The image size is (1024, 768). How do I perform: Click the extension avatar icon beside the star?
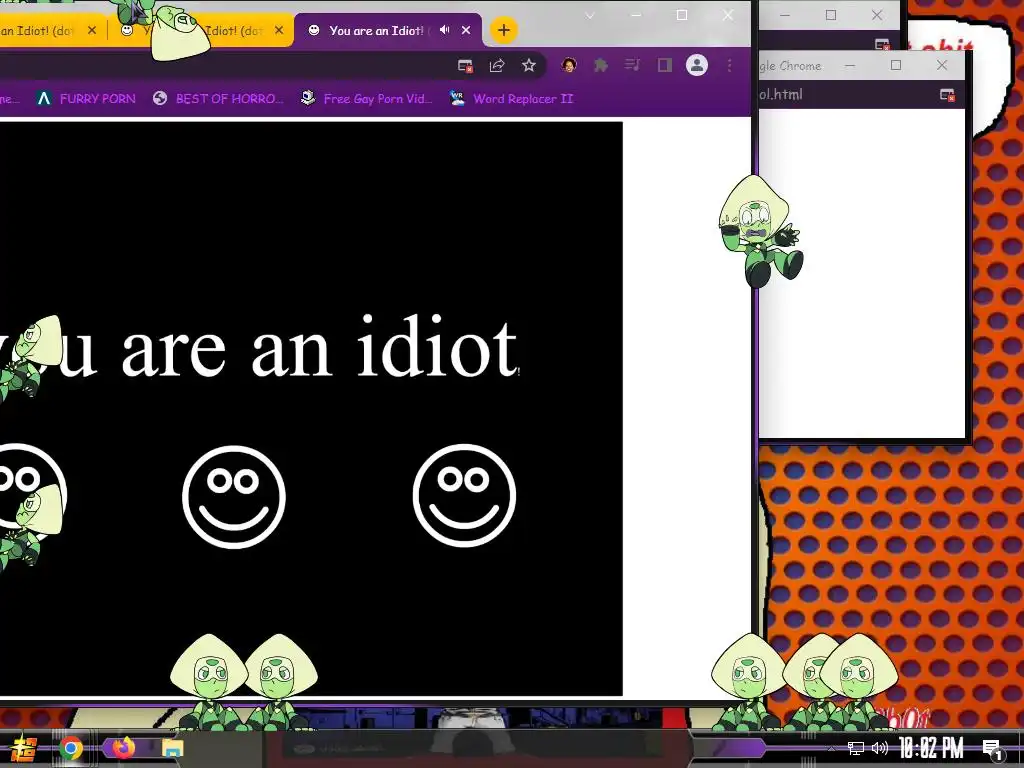tap(569, 65)
